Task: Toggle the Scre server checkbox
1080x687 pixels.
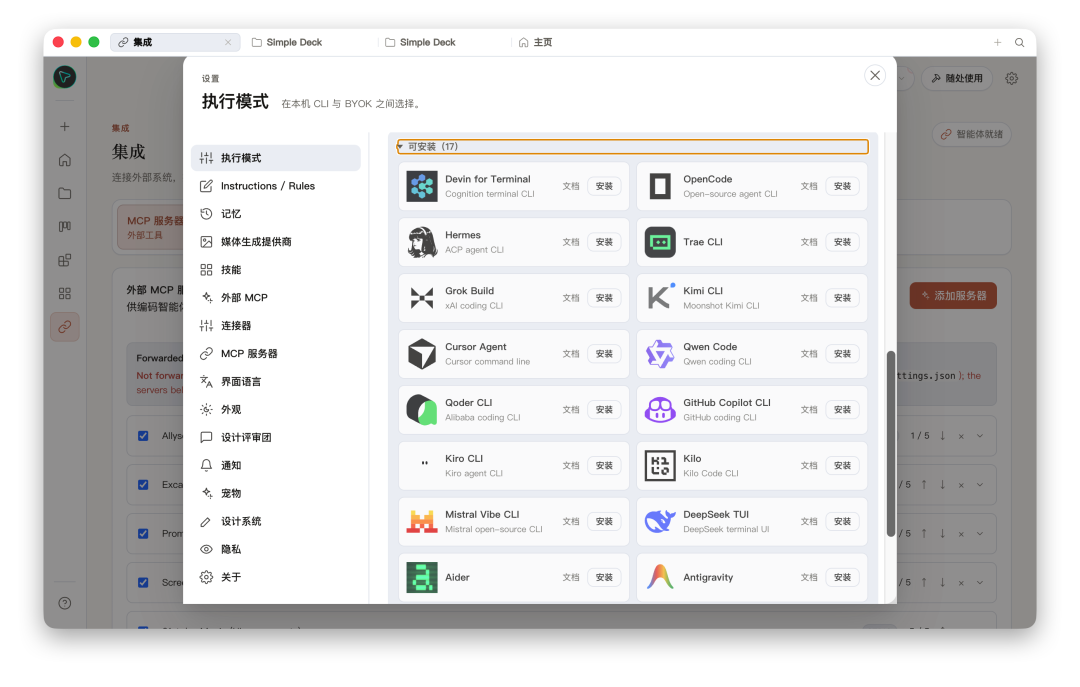Action: coord(143,582)
